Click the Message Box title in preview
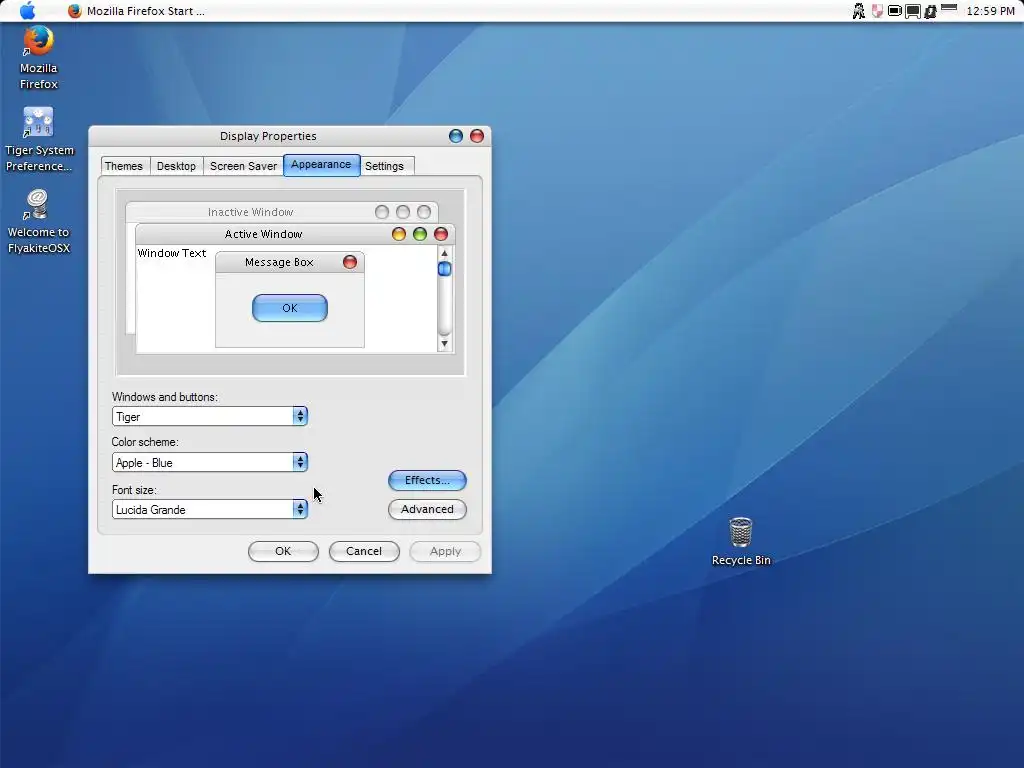The width and height of the screenshot is (1024, 768). tap(279, 262)
